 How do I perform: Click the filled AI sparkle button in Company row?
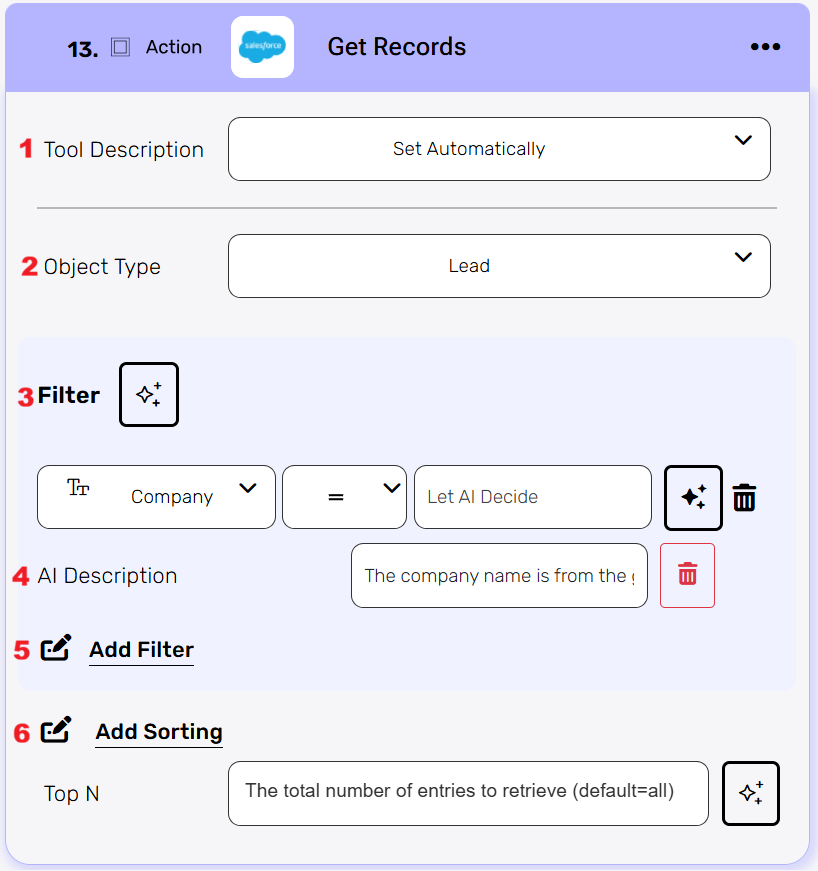pos(693,497)
